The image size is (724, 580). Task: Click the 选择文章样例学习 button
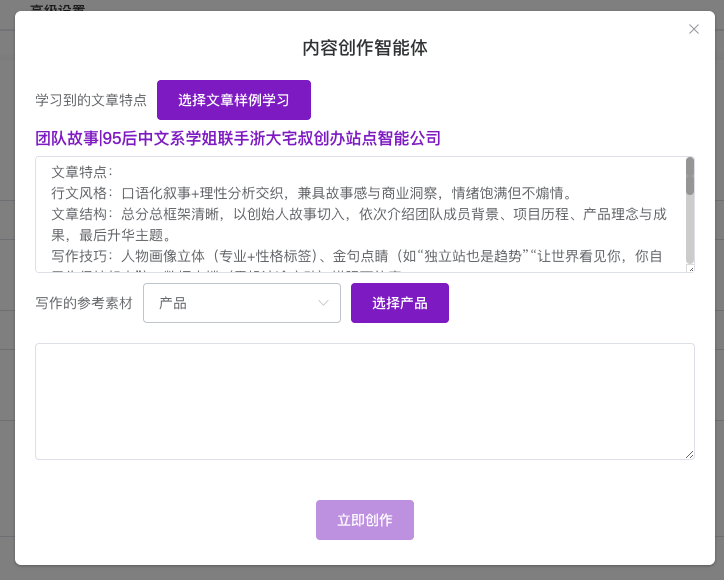coord(234,100)
